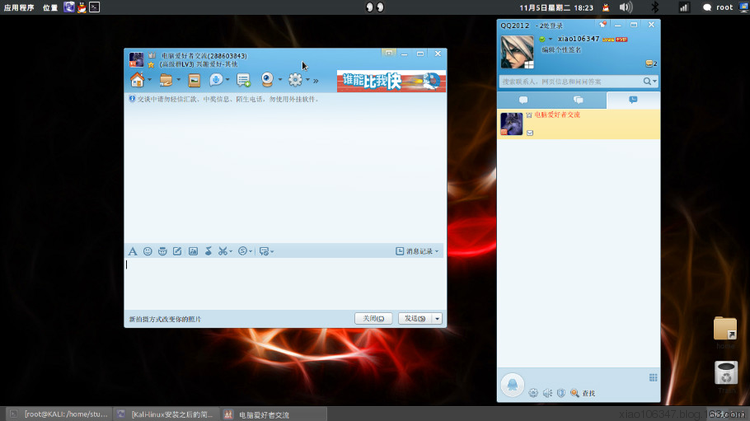Viewport: 750px width, 421px height.
Task: Open the 应用程序 applications menu
Action: (19, 7)
